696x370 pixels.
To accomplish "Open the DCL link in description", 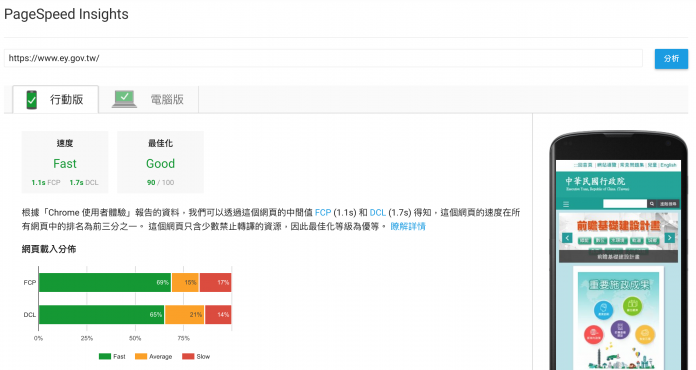I will pyautogui.click(x=378, y=213).
